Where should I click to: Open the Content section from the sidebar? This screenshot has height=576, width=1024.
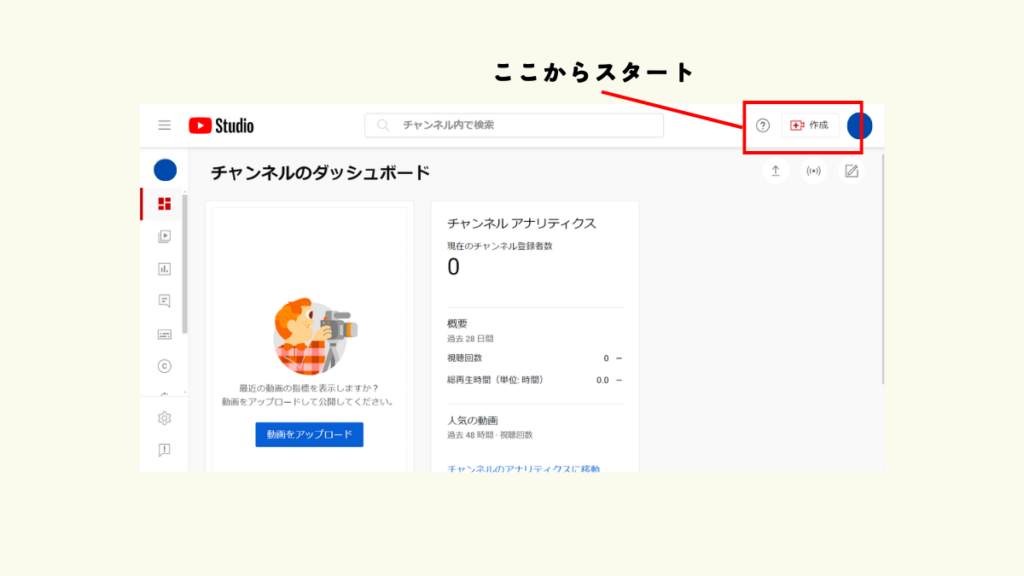click(165, 237)
